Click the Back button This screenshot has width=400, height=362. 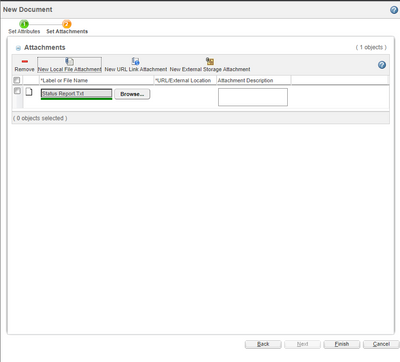pyautogui.click(x=263, y=344)
